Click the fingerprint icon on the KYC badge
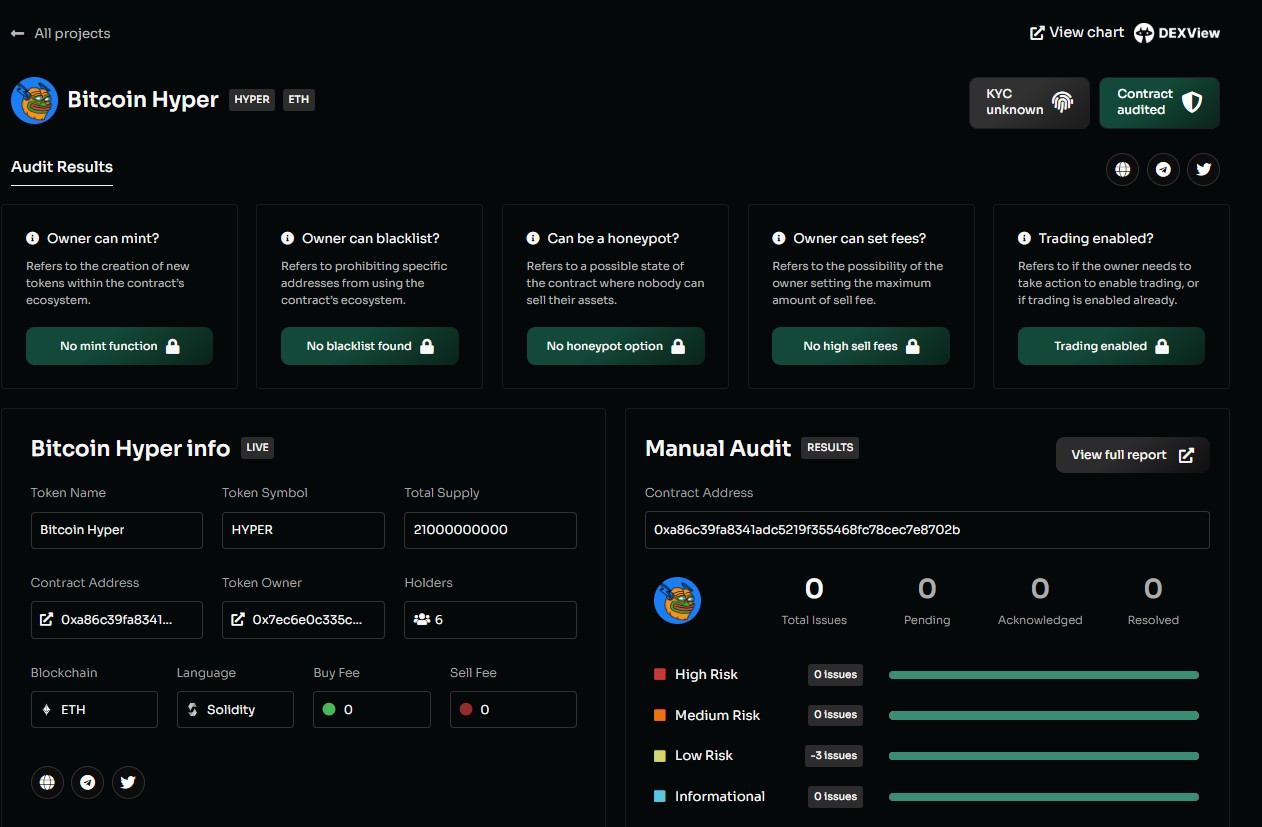 pyautogui.click(x=1062, y=102)
